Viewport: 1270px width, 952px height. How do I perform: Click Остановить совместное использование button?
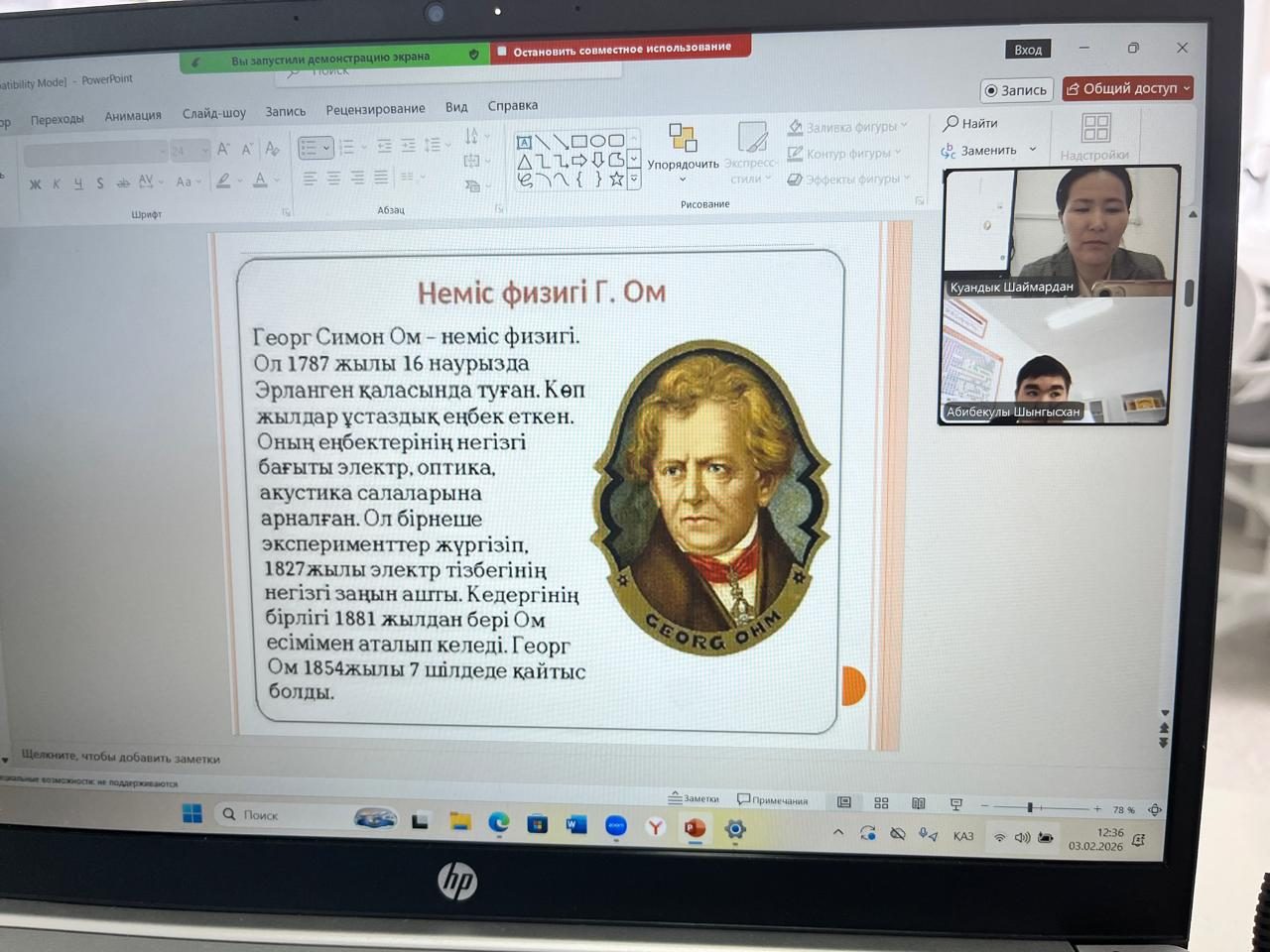coord(620,49)
